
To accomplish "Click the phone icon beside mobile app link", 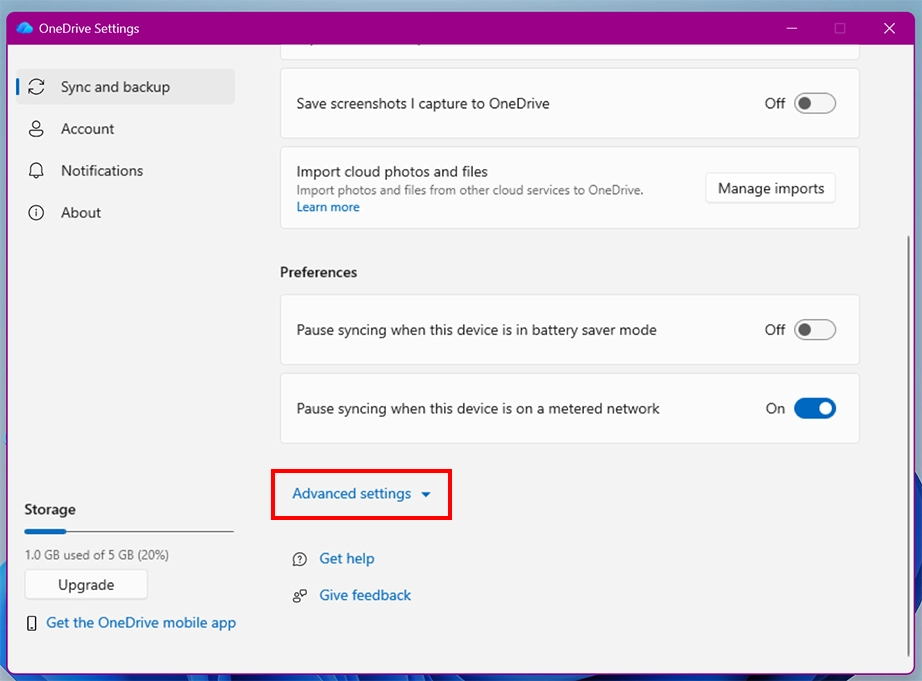I will [x=32, y=623].
